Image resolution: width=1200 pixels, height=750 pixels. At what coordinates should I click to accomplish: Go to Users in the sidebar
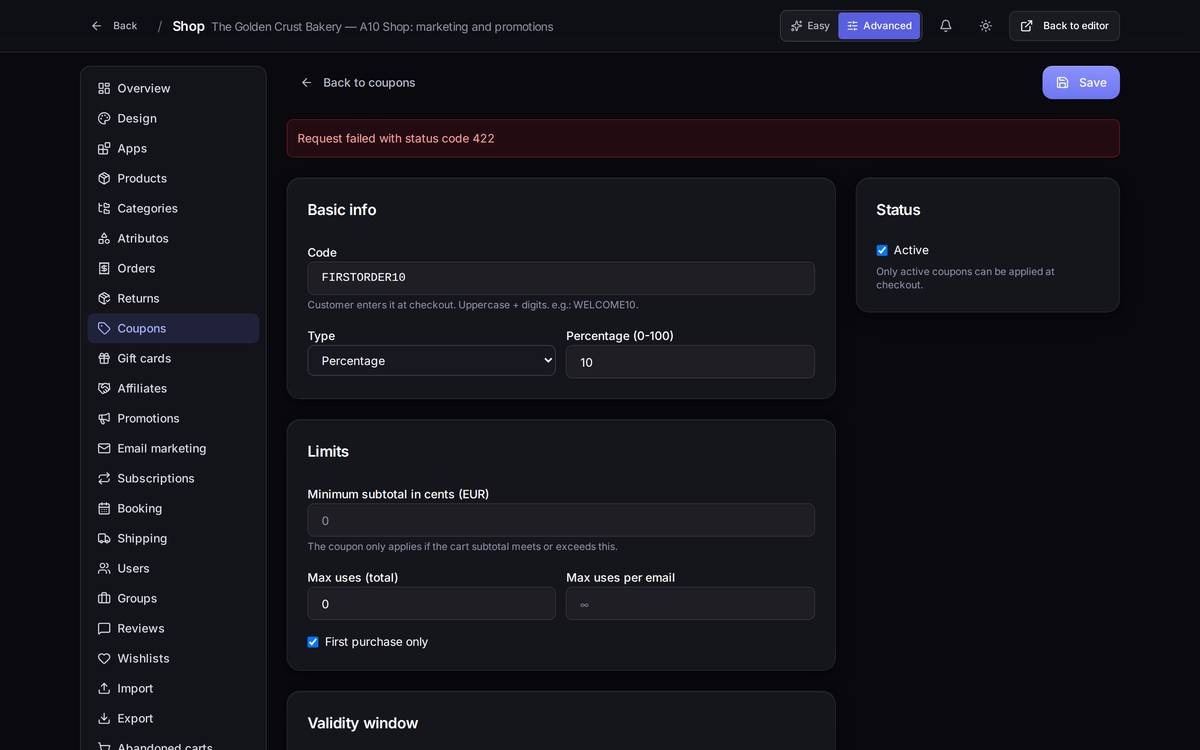[x=173, y=568]
